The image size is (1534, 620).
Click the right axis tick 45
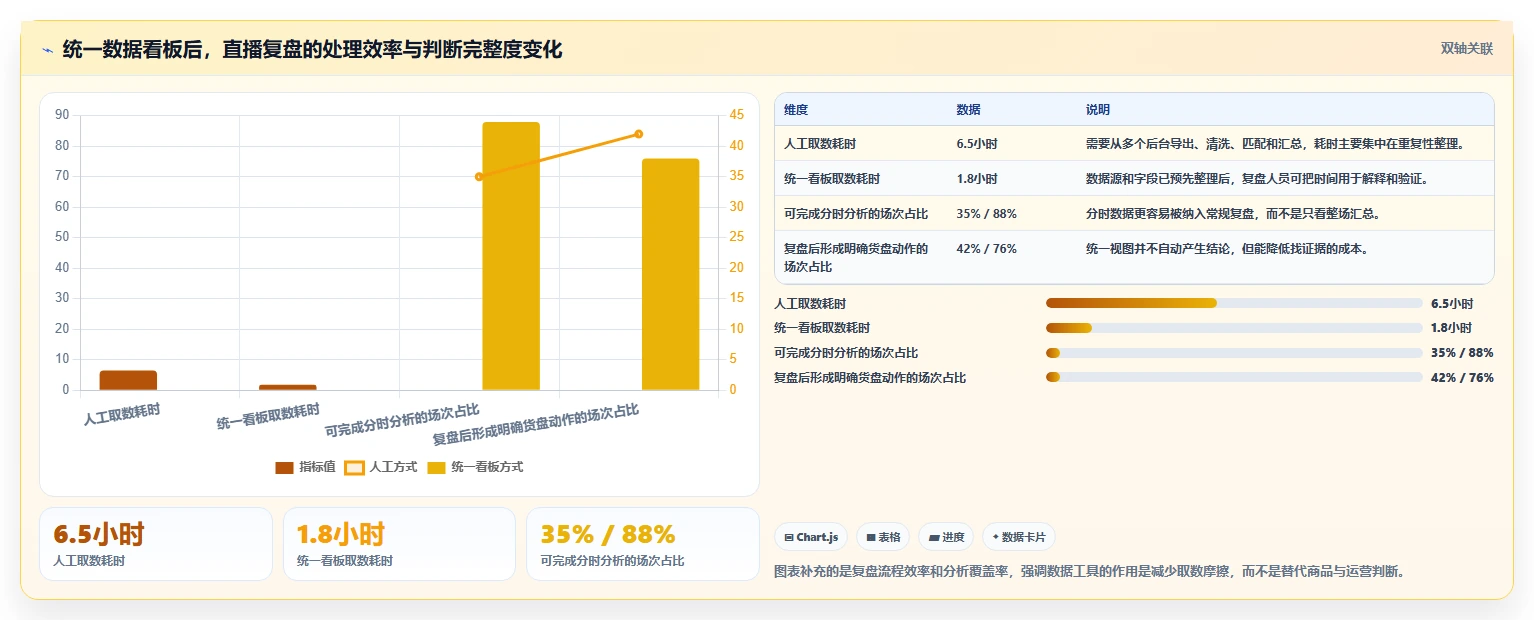736,115
